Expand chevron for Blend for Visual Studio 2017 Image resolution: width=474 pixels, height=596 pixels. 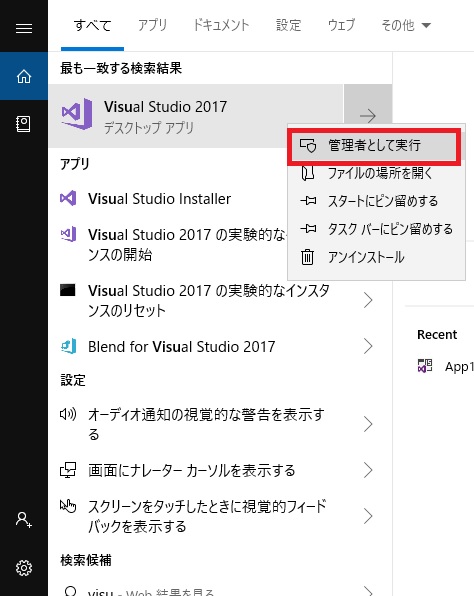click(x=368, y=346)
